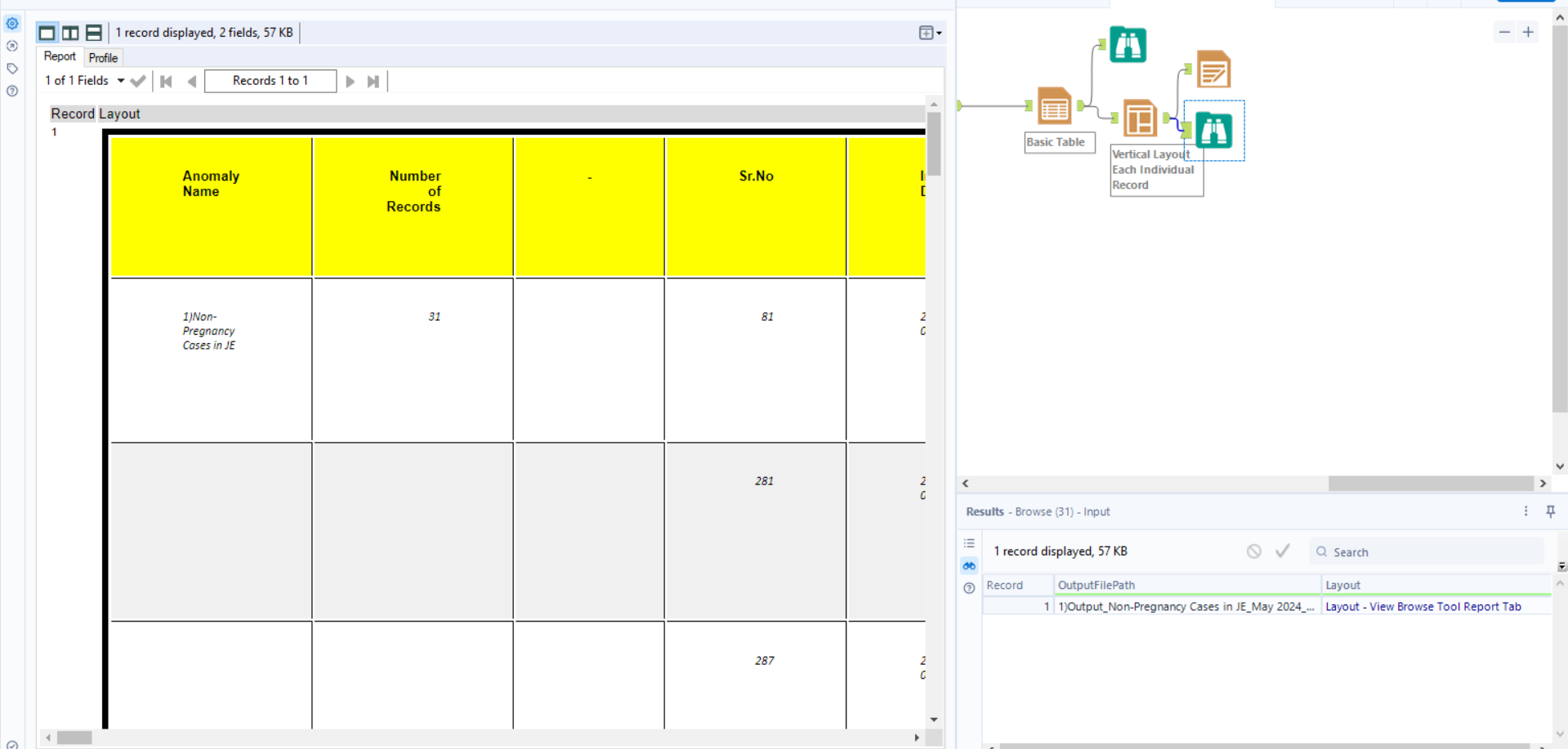Click the 'Record Layout' heading in report
The height and width of the screenshot is (749, 1568).
[96, 114]
